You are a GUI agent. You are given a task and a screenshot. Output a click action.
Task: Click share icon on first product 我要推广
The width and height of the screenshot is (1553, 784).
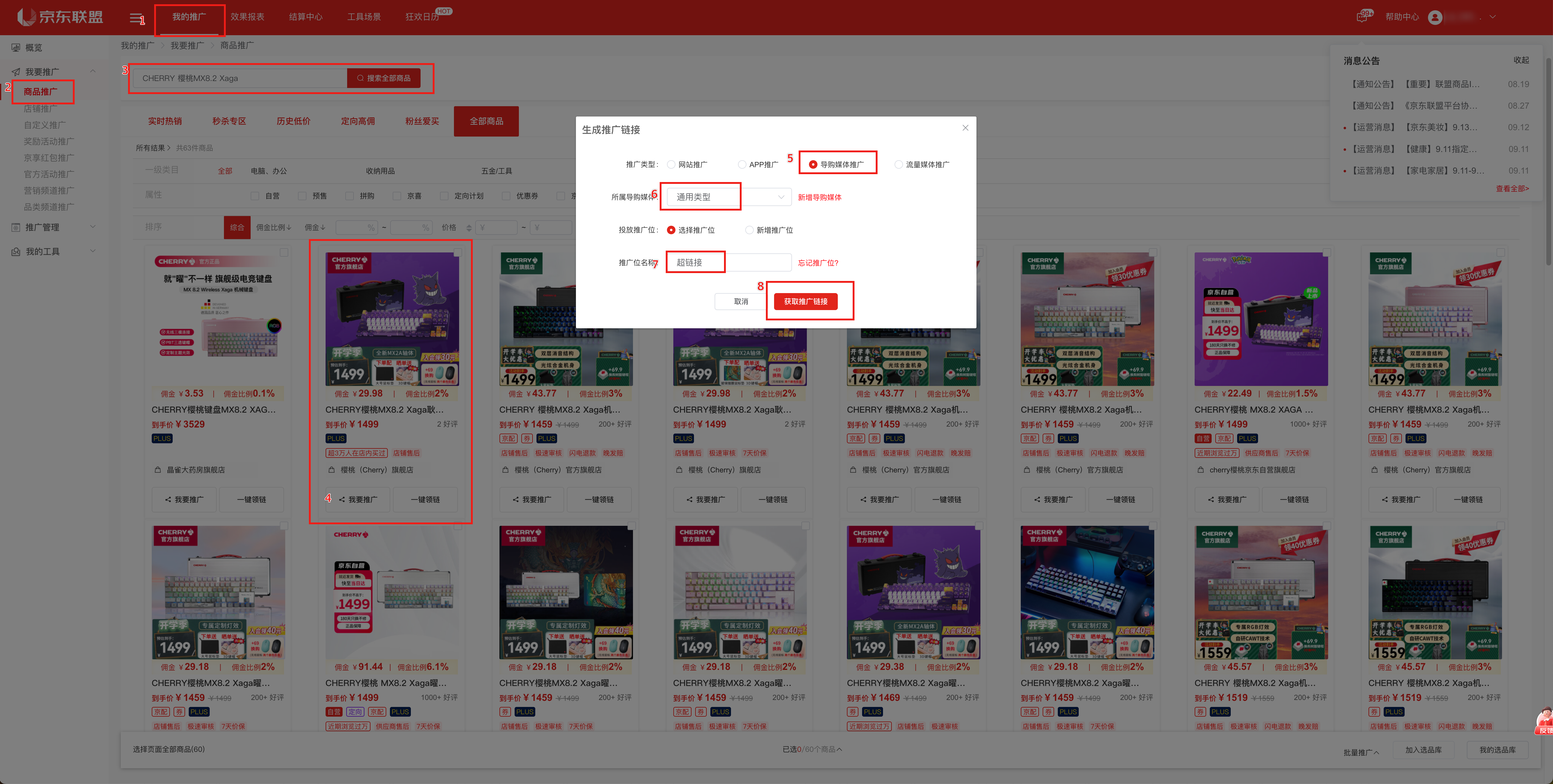[x=168, y=500]
